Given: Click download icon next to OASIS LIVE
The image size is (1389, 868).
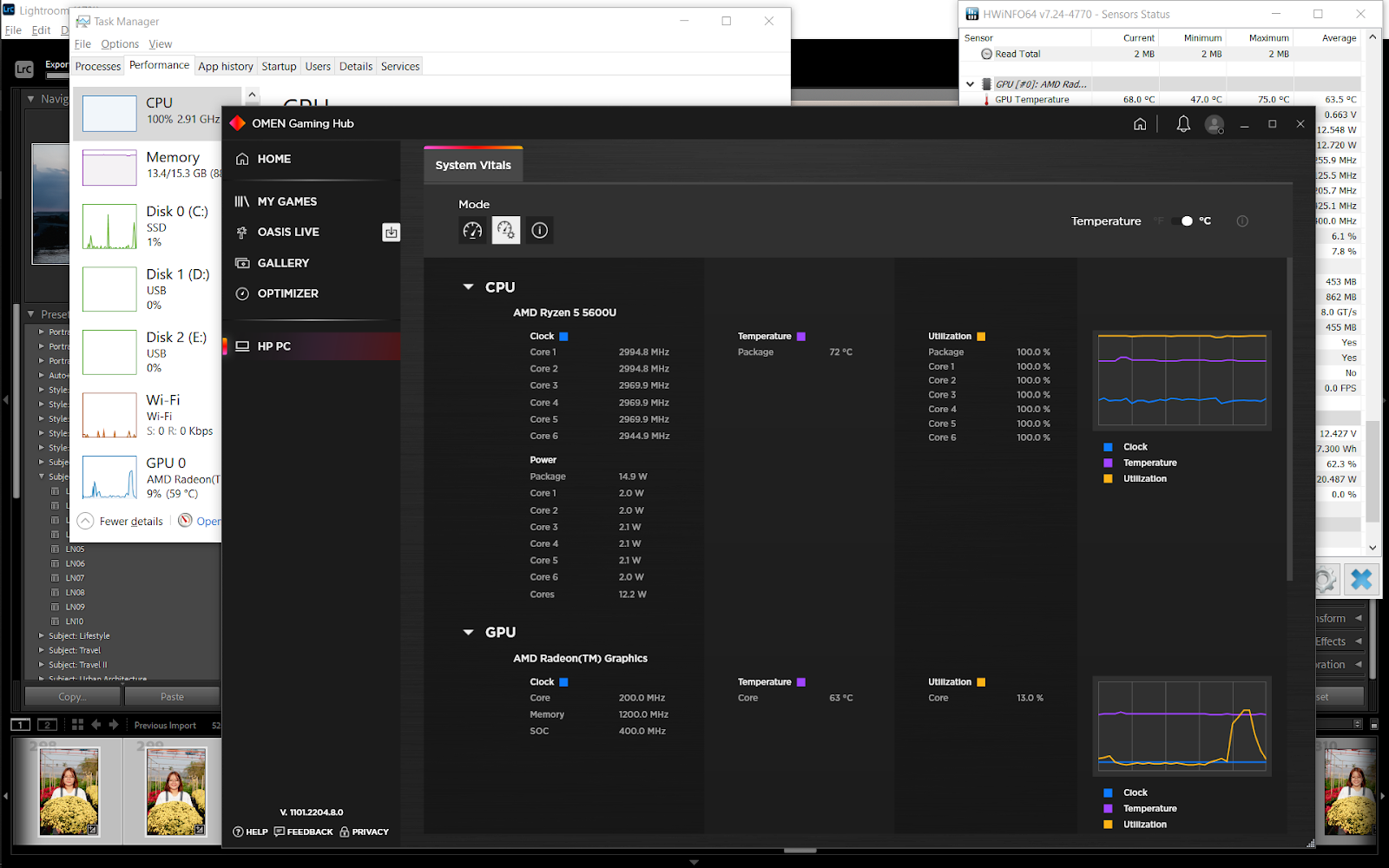Looking at the screenshot, I should pos(391,232).
